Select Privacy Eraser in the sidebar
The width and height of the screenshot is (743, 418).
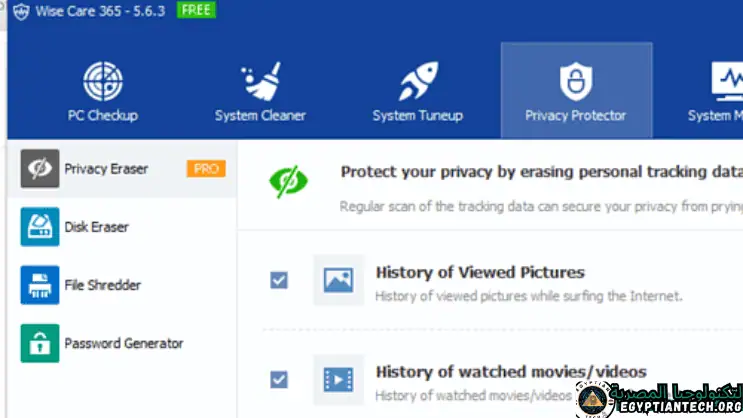[x=106, y=169]
